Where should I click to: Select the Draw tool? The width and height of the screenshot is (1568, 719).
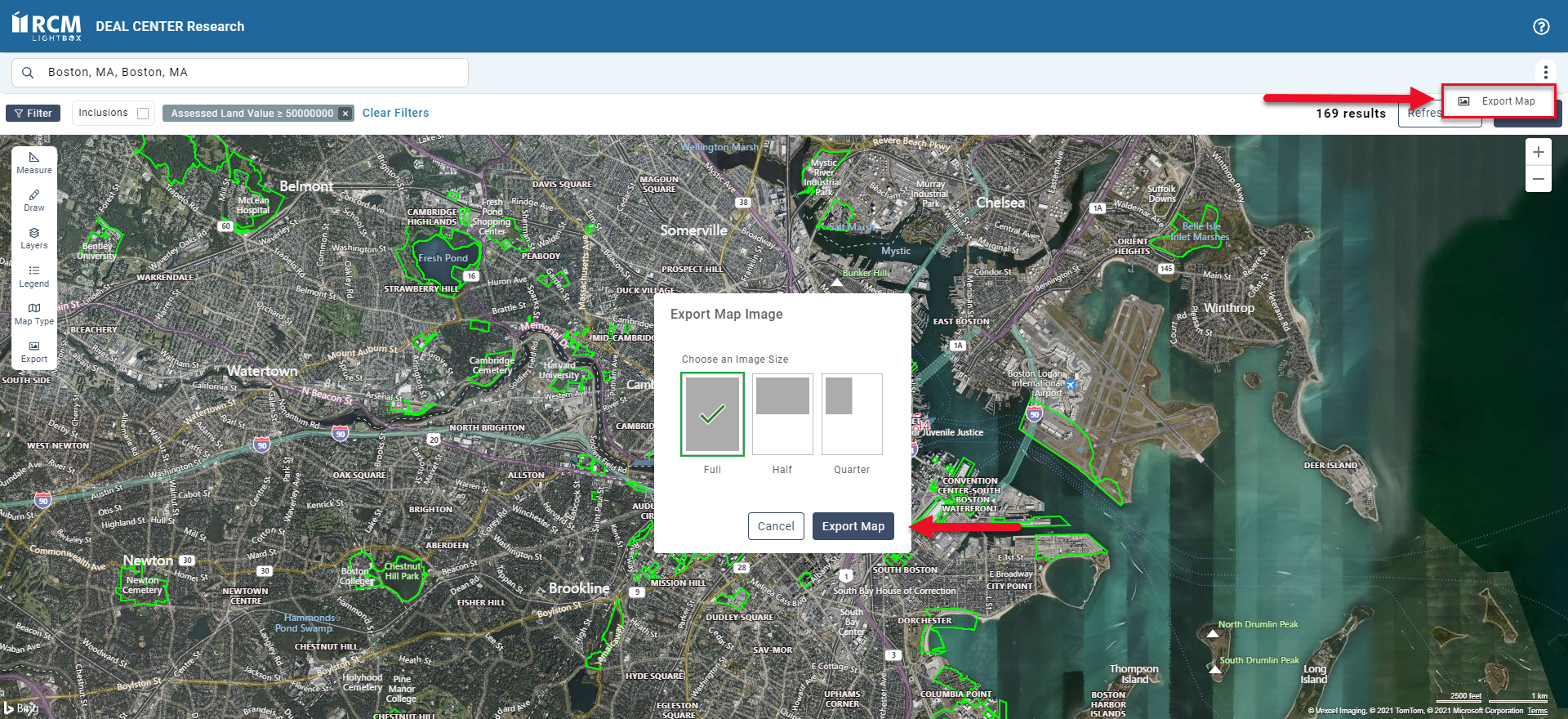coord(34,200)
